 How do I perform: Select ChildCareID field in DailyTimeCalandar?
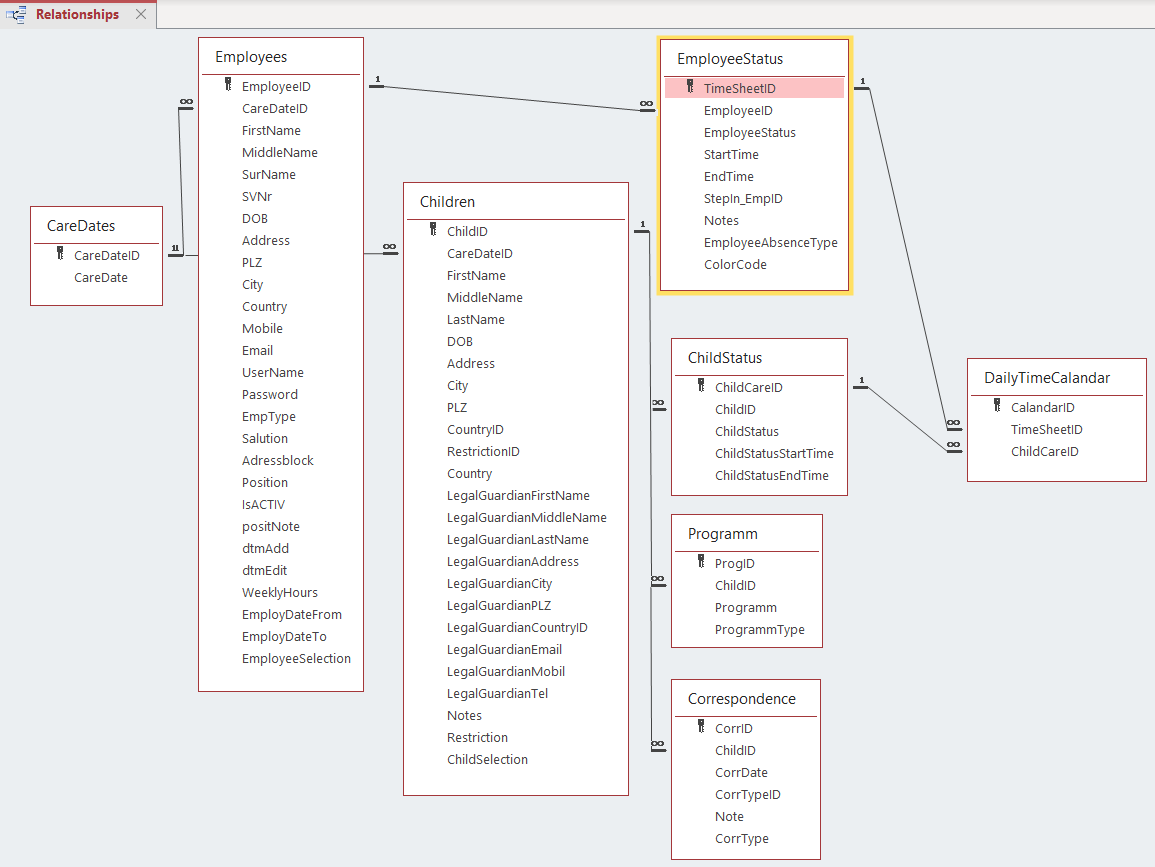1045,452
